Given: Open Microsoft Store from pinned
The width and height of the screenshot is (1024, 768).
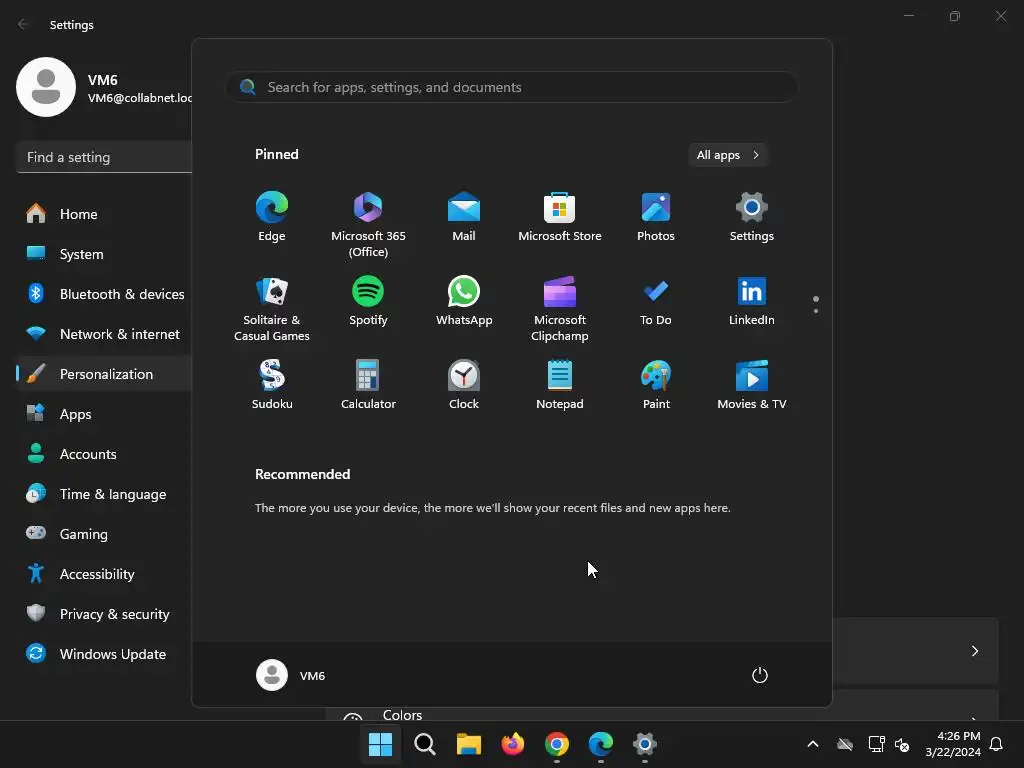Looking at the screenshot, I should coord(560,217).
